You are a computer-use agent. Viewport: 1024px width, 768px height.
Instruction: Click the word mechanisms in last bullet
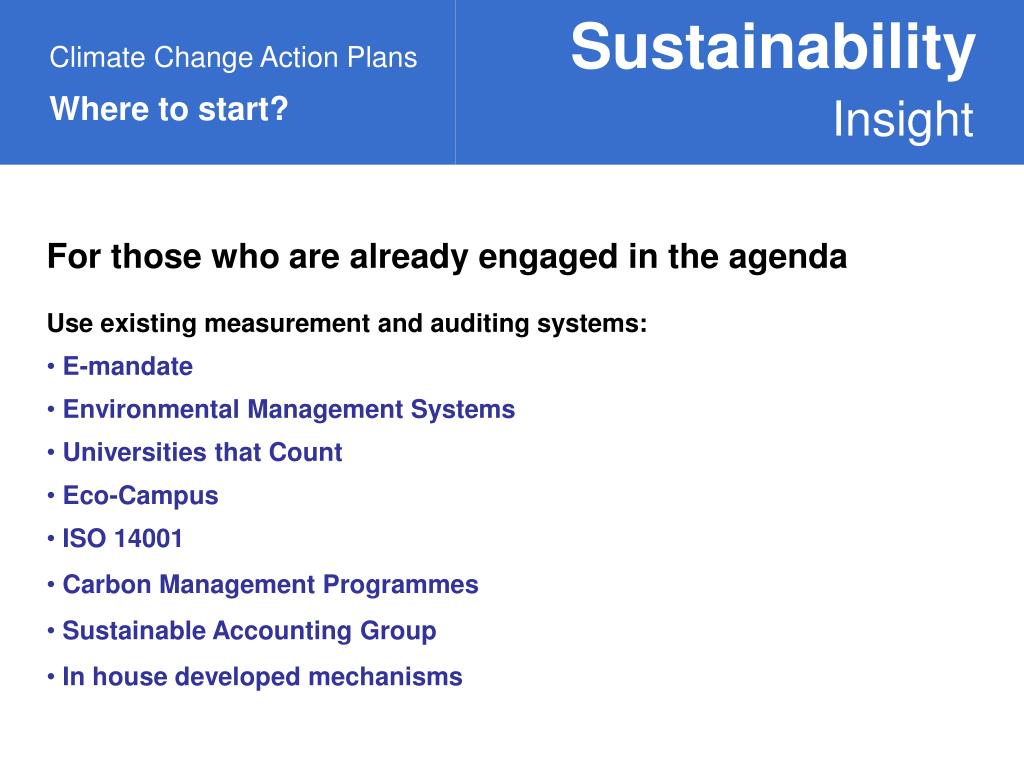pyautogui.click(x=385, y=677)
